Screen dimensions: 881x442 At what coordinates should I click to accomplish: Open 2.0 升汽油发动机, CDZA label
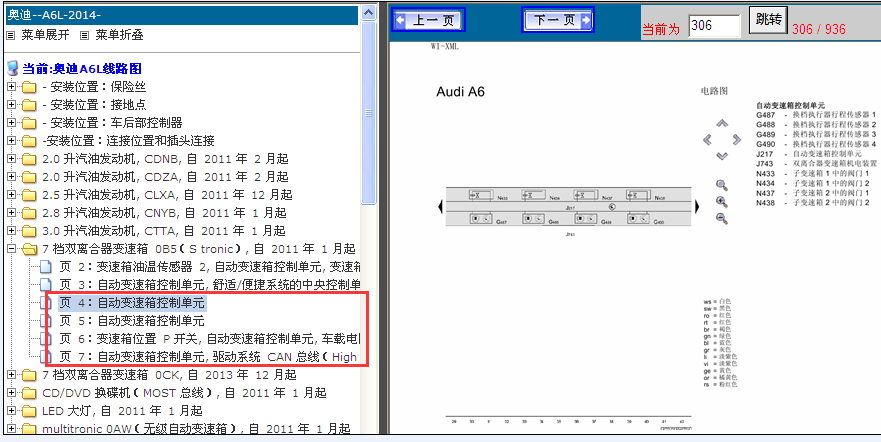tap(166, 177)
